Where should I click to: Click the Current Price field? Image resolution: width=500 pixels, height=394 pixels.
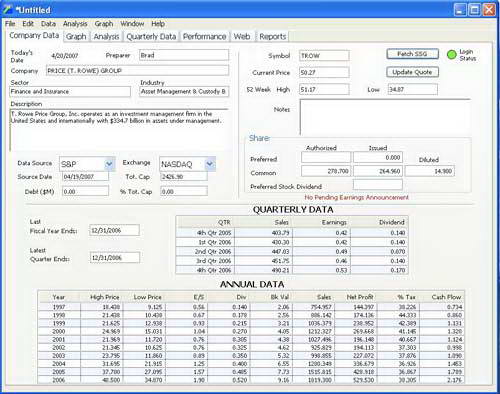tap(324, 72)
